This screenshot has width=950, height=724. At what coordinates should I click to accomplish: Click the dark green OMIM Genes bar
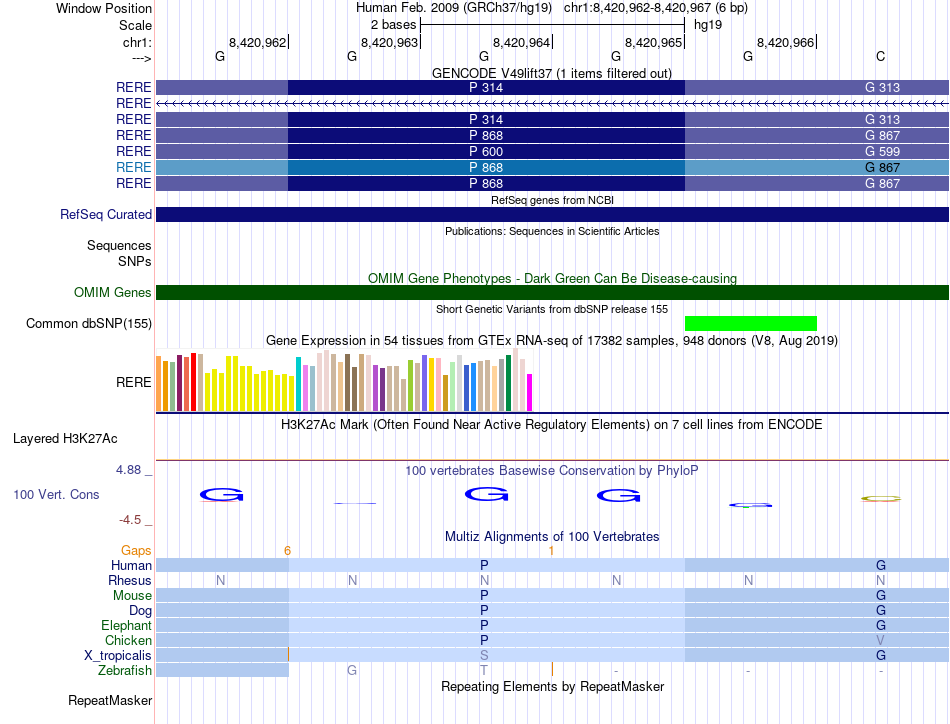[552, 292]
